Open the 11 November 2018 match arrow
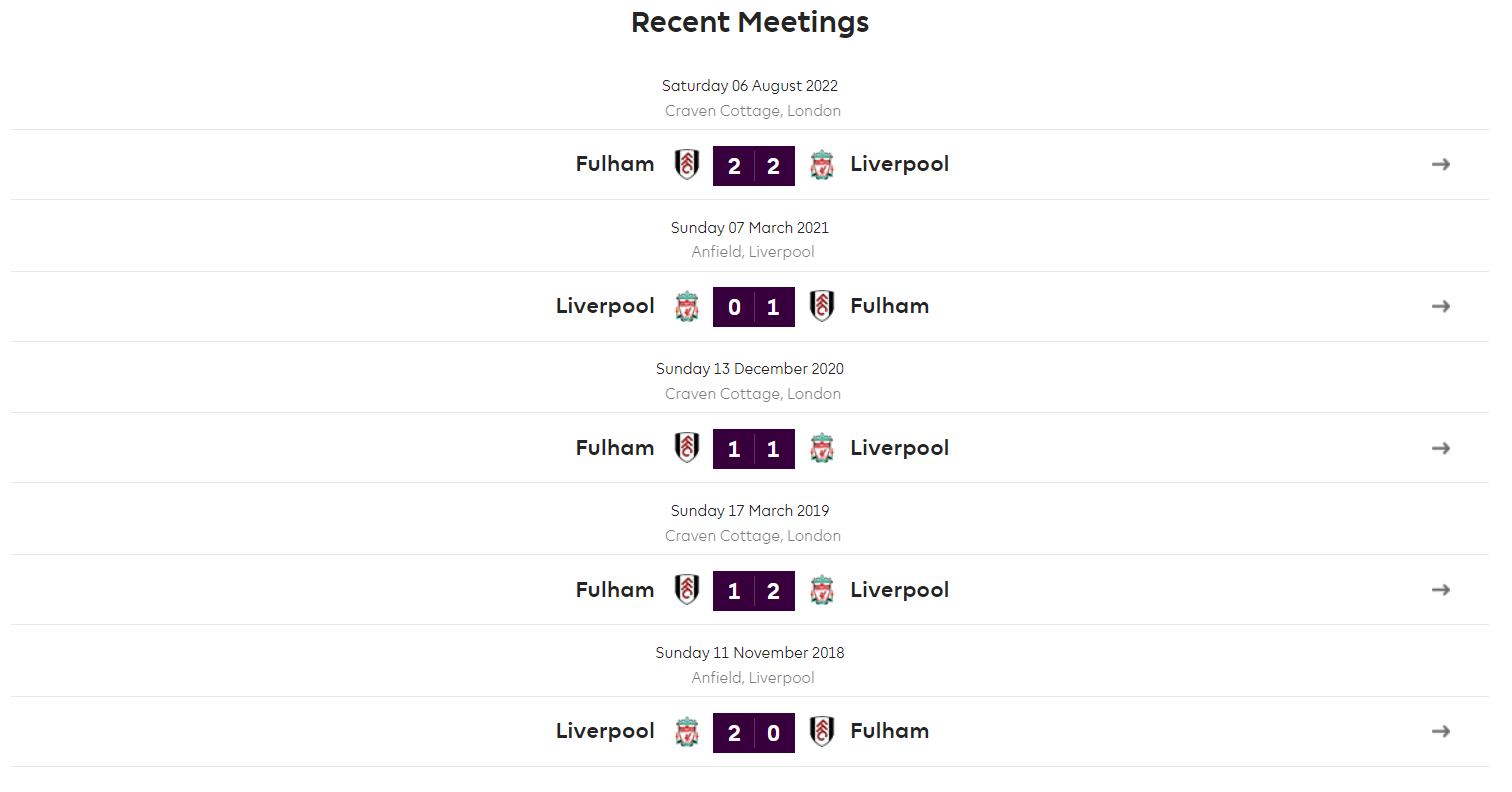 click(x=1440, y=732)
